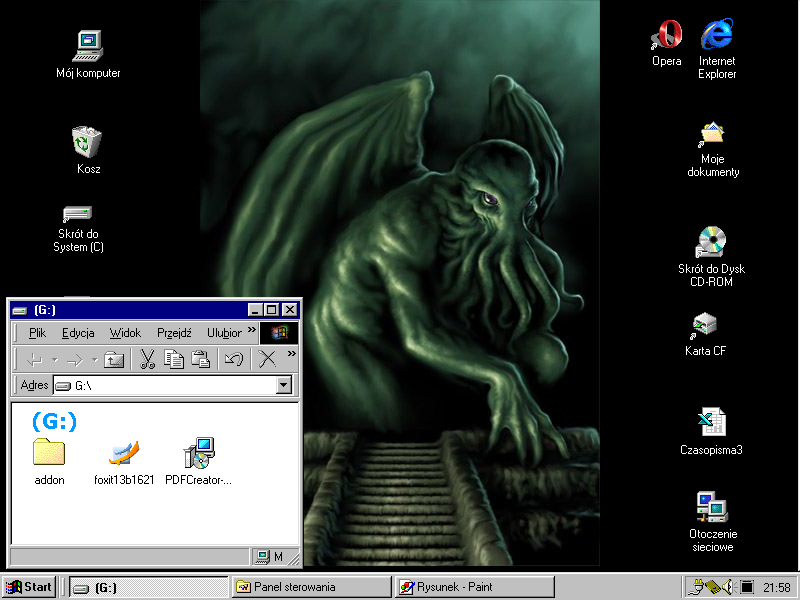
Task: Click the Undo arrow toolbar icon
Action: click(x=233, y=359)
